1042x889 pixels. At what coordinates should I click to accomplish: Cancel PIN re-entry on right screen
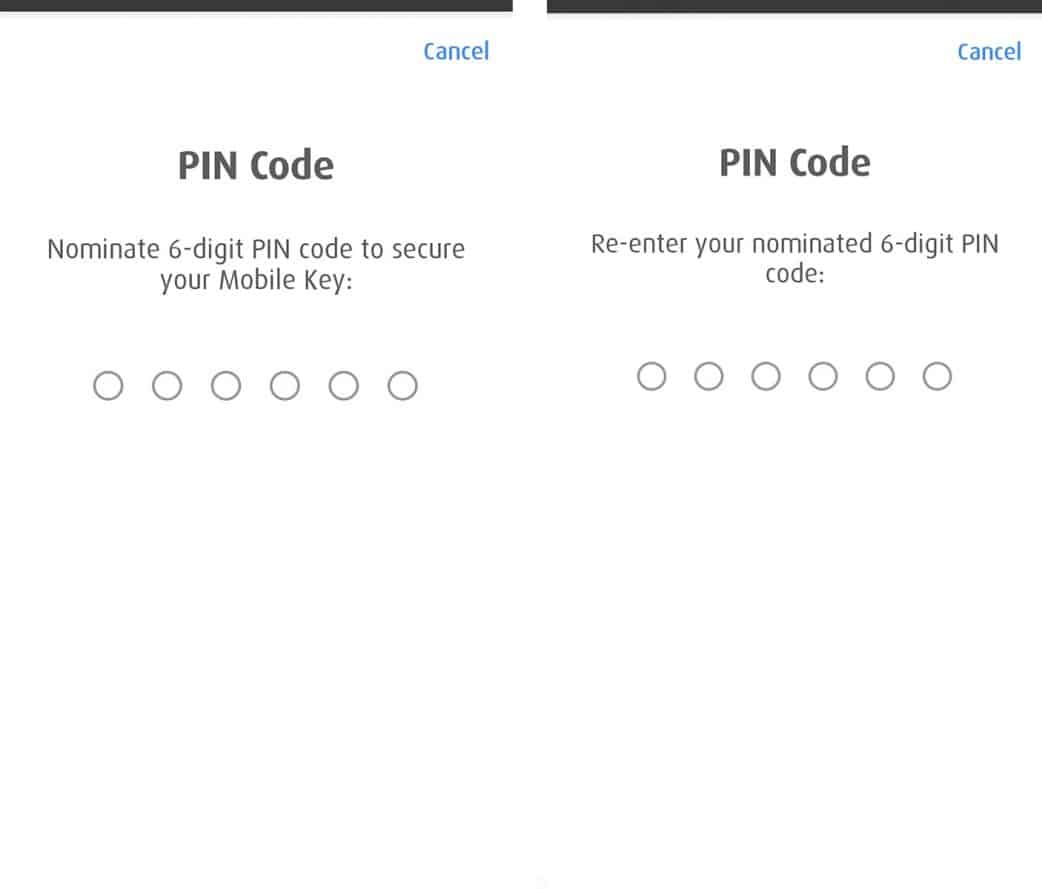click(989, 51)
